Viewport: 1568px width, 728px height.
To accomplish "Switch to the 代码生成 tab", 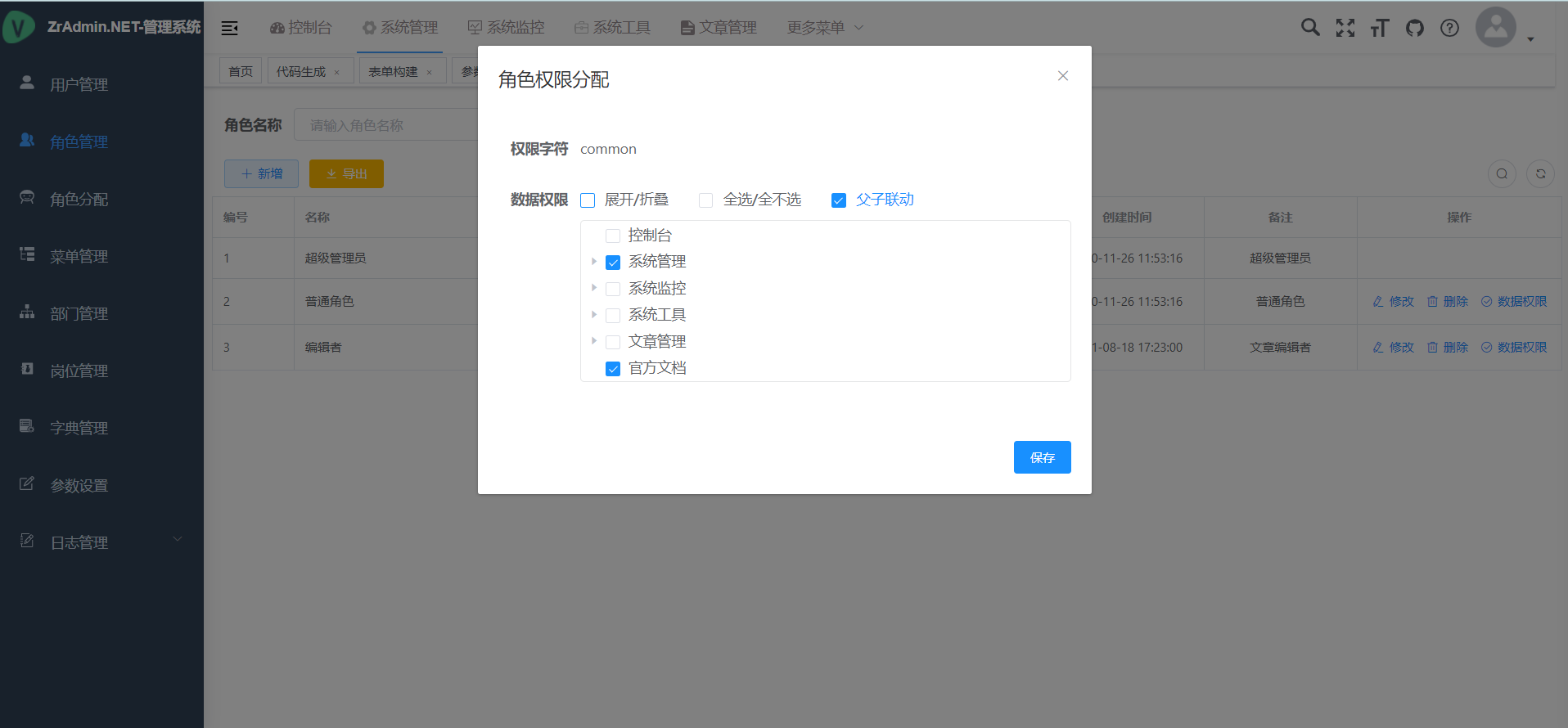I will (301, 71).
